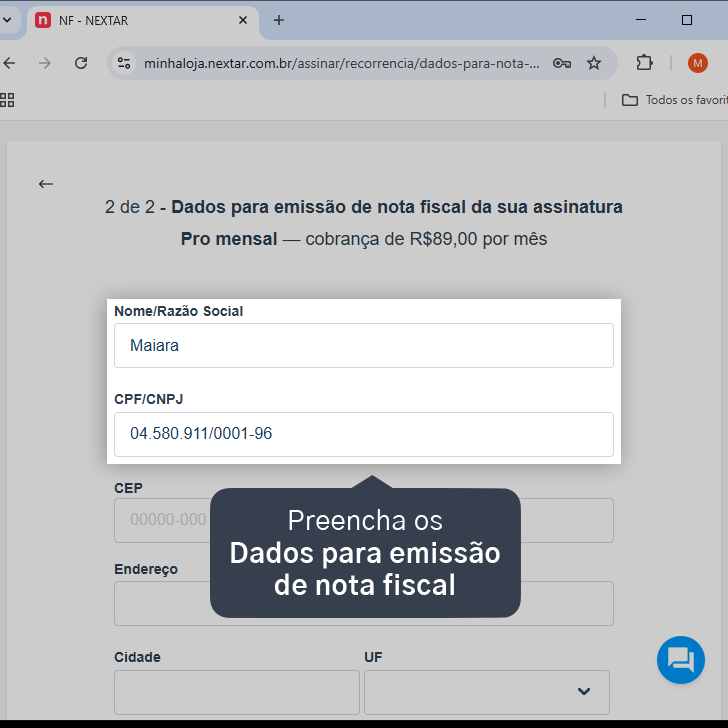
Task: Open the Todos os favoritos folder
Action: [675, 100]
